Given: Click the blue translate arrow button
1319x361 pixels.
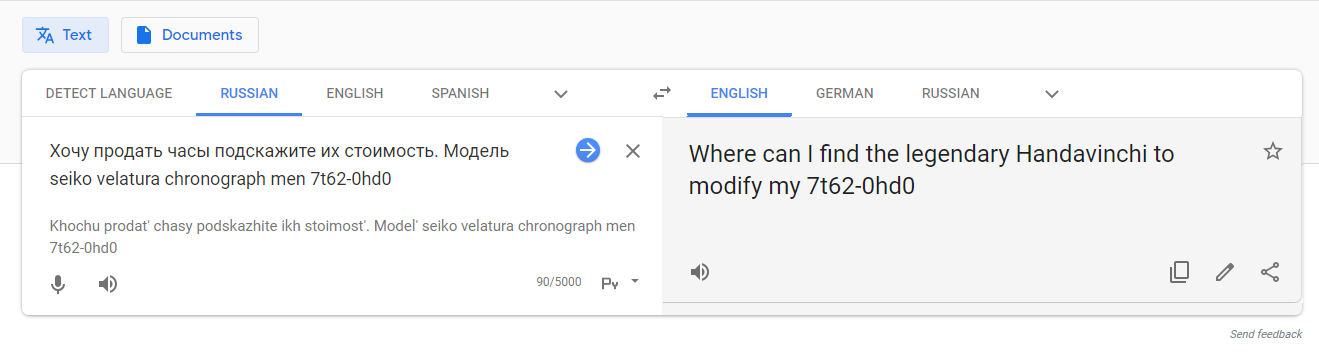Looking at the screenshot, I should tap(588, 151).
